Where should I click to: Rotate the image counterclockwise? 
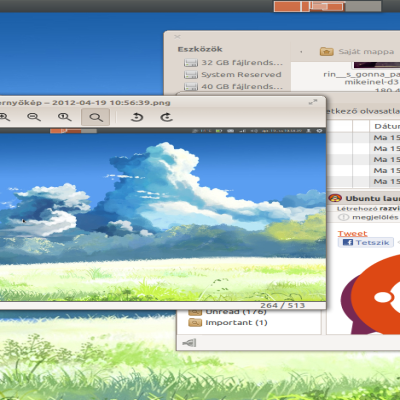pyautogui.click(x=137, y=117)
